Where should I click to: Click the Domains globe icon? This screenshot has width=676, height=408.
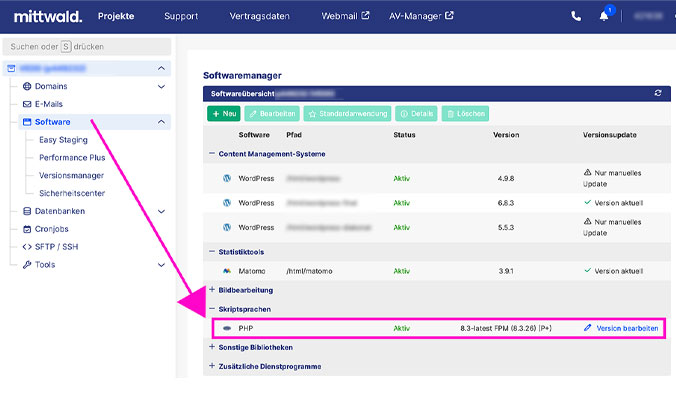27,86
